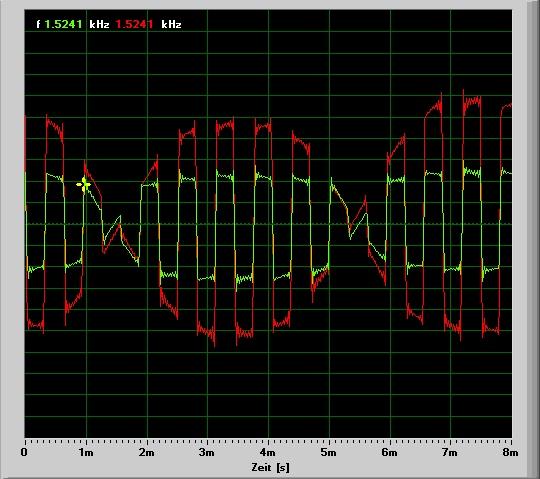The width and height of the screenshot is (540, 479).
Task: Click the 3m time axis label
Action: 207,452
